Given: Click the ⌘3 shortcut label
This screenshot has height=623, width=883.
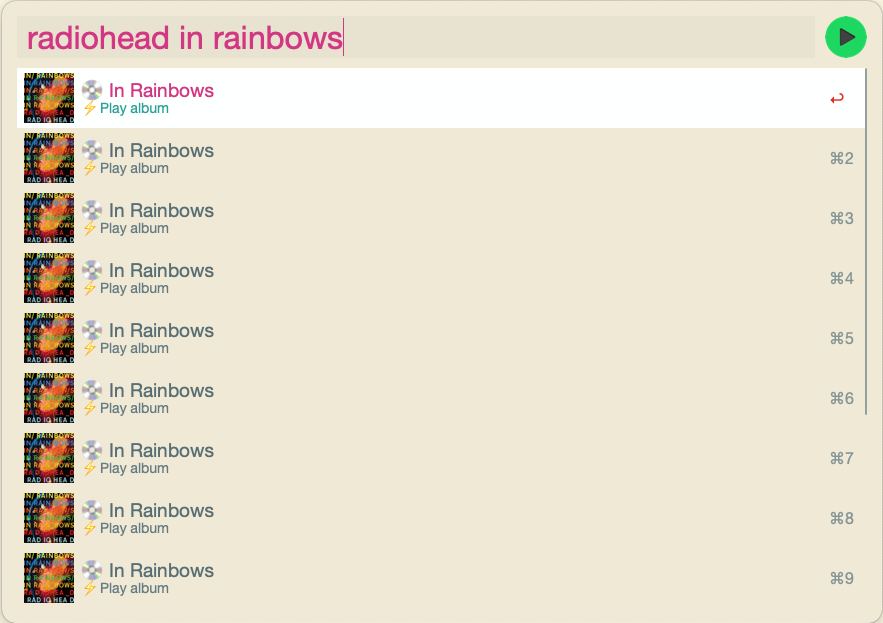Looking at the screenshot, I should coord(841,219).
